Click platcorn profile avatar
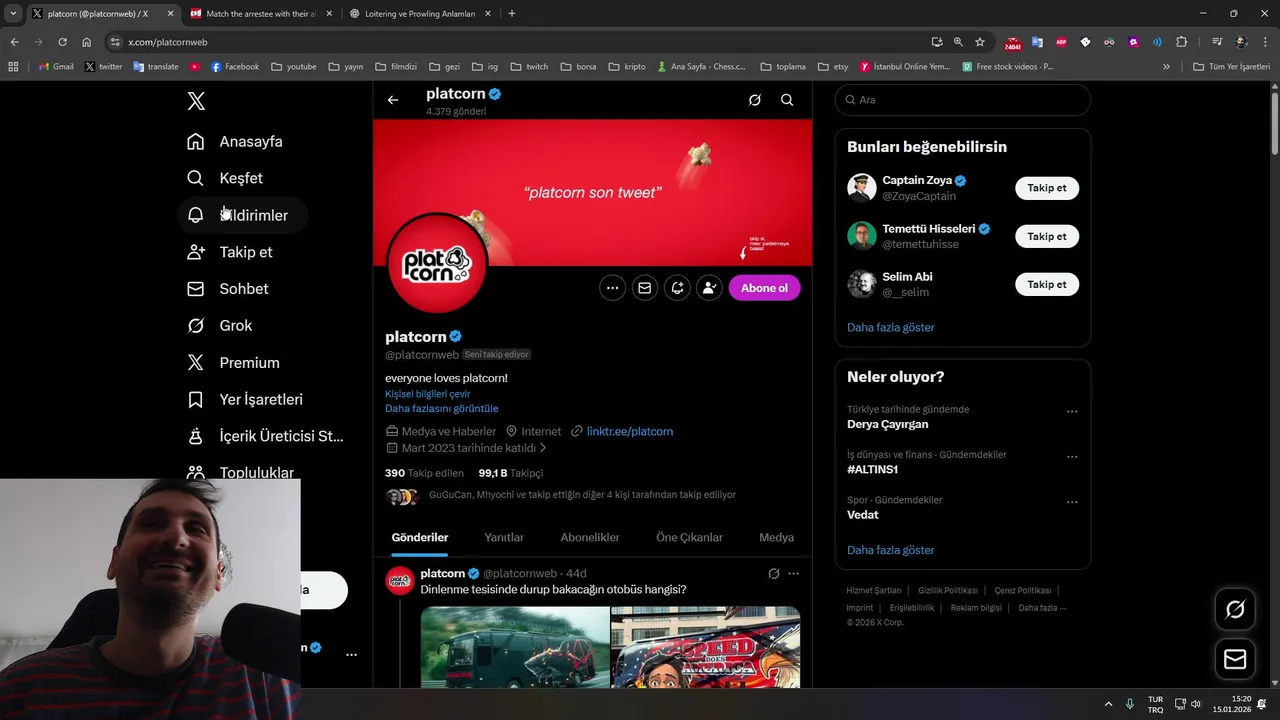This screenshot has width=1280, height=720. 437,264
